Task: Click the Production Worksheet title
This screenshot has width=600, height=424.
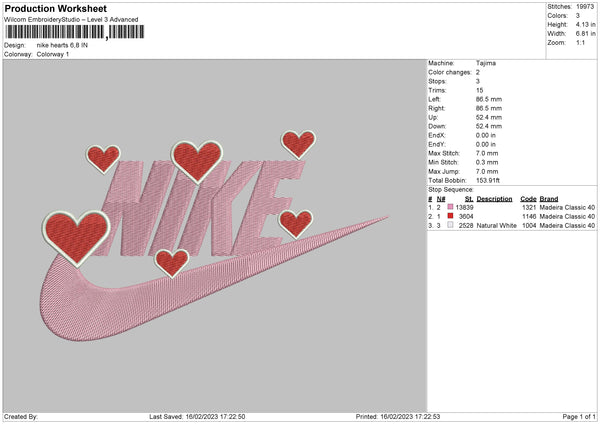Action: (55, 8)
